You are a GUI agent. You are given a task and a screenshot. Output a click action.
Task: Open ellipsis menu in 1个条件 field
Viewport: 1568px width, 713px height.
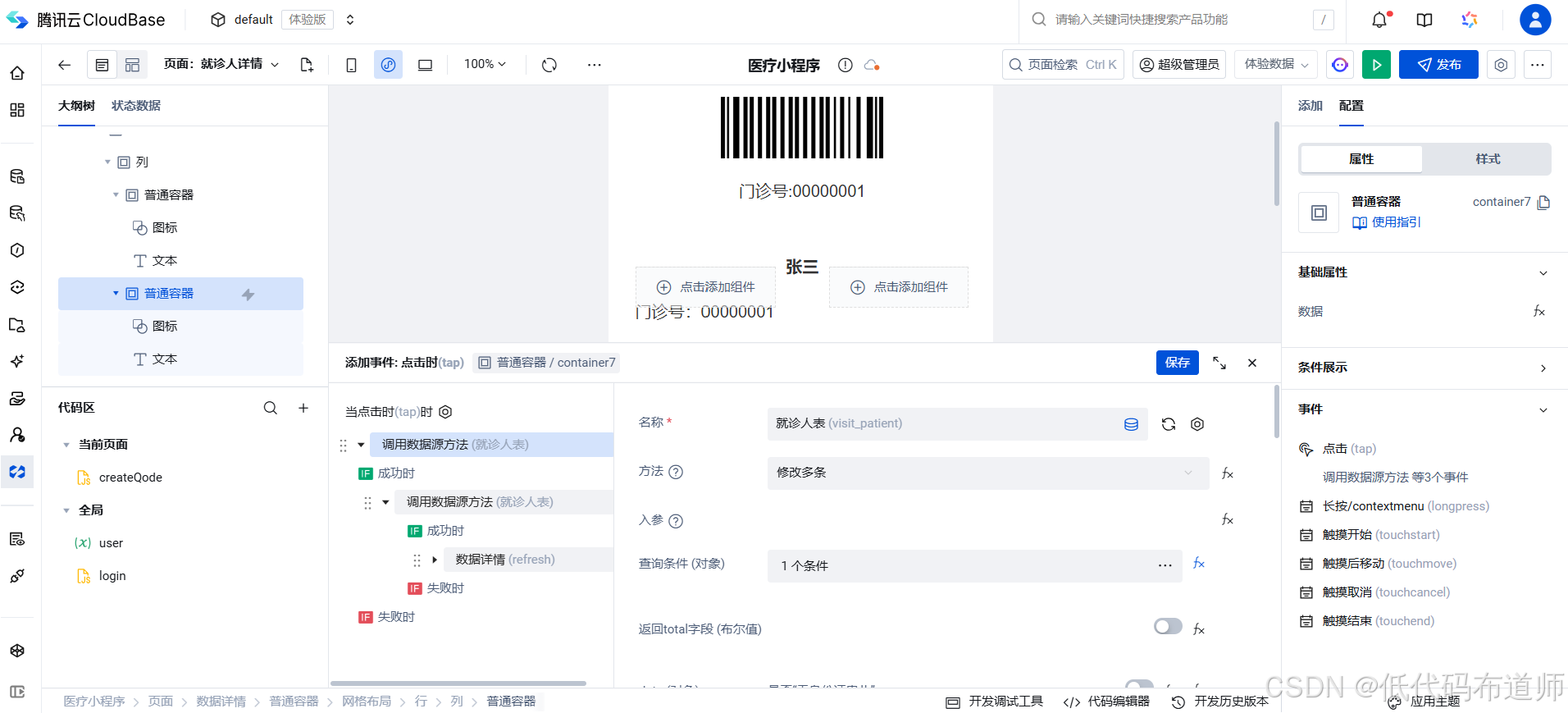[1165, 565]
